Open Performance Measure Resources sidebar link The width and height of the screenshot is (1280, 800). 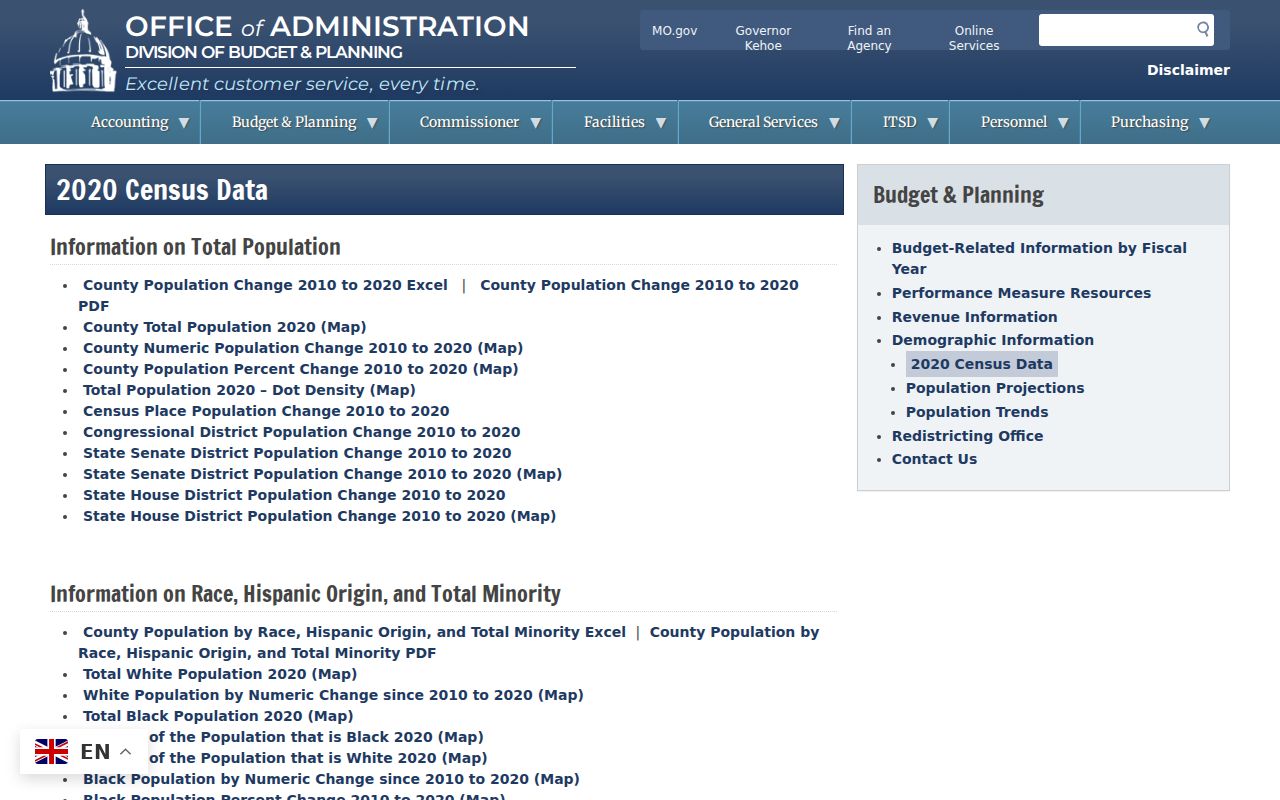1021,293
